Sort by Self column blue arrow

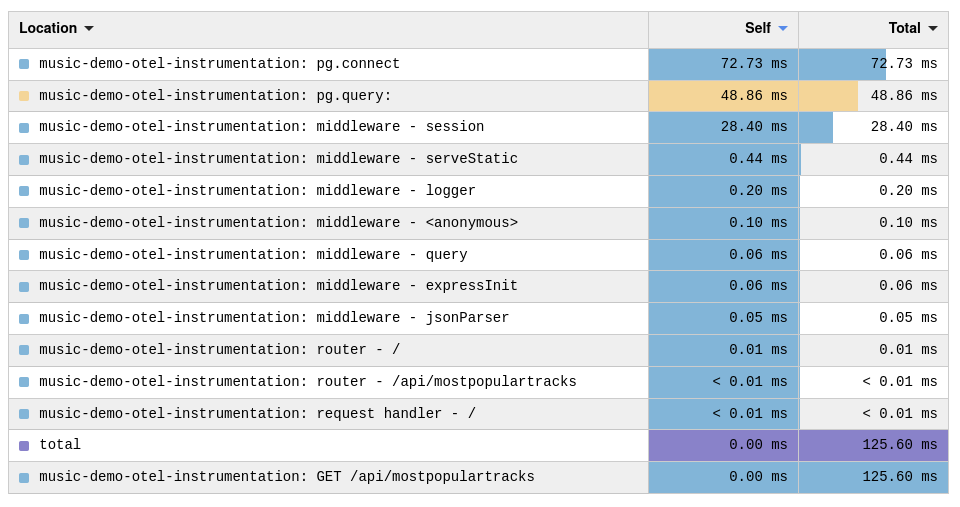[782, 29]
